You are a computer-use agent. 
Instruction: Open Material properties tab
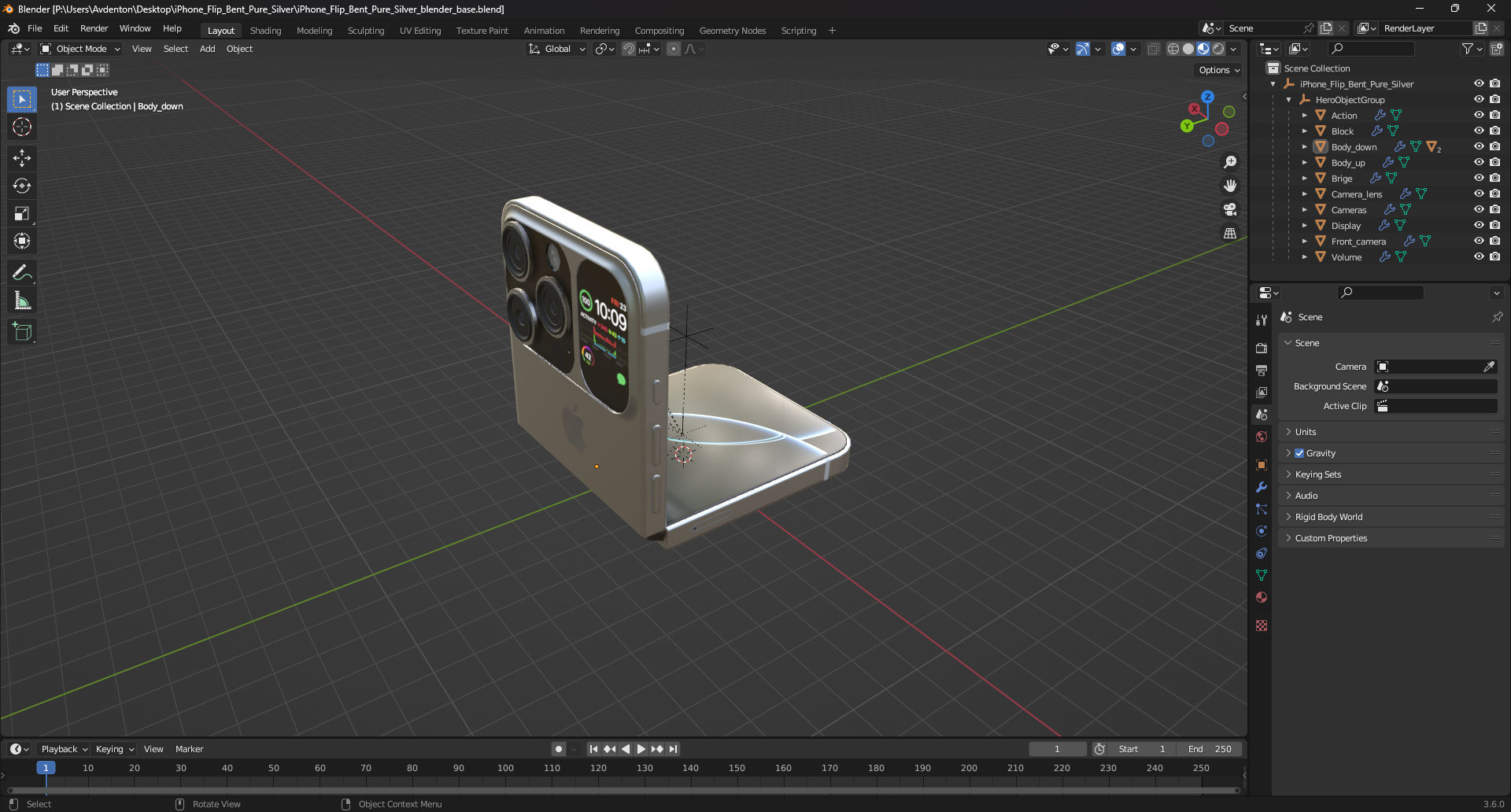1262,597
